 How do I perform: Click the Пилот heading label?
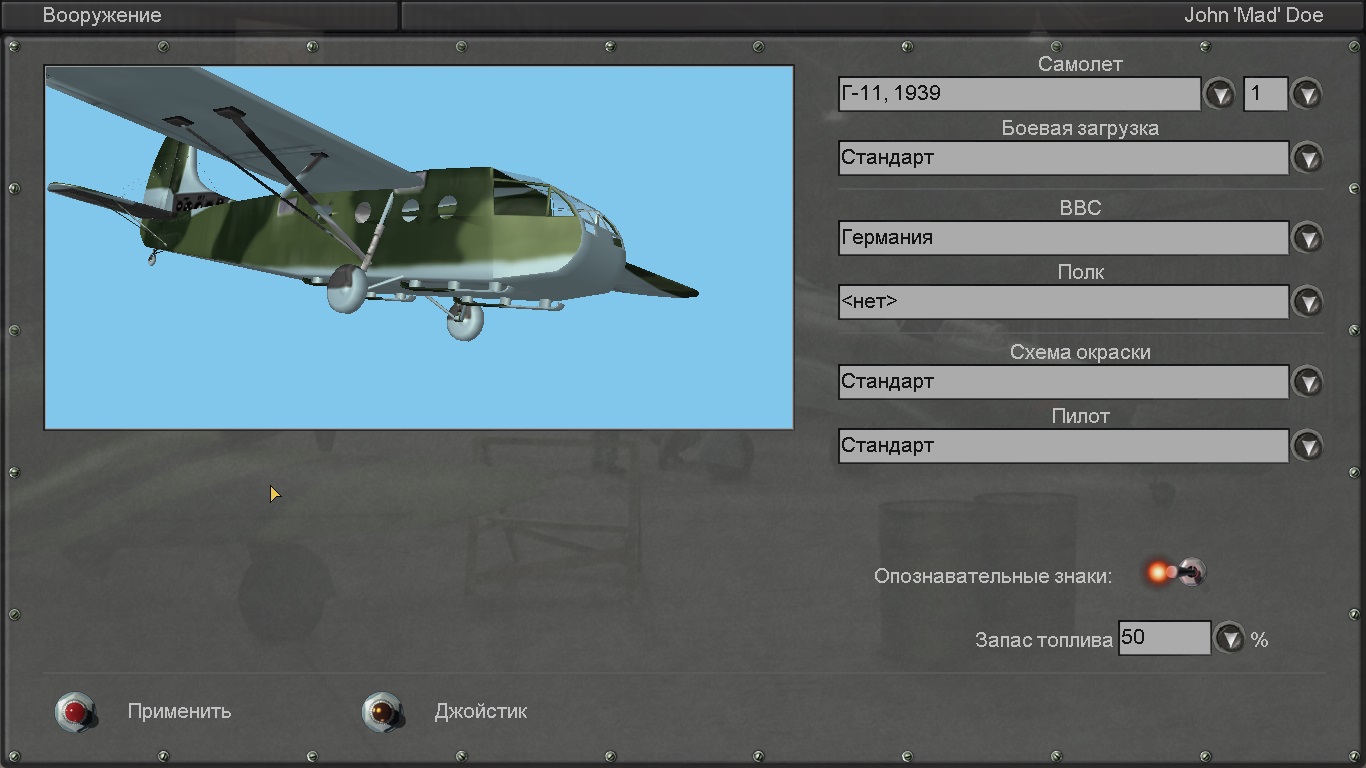tap(1080, 416)
